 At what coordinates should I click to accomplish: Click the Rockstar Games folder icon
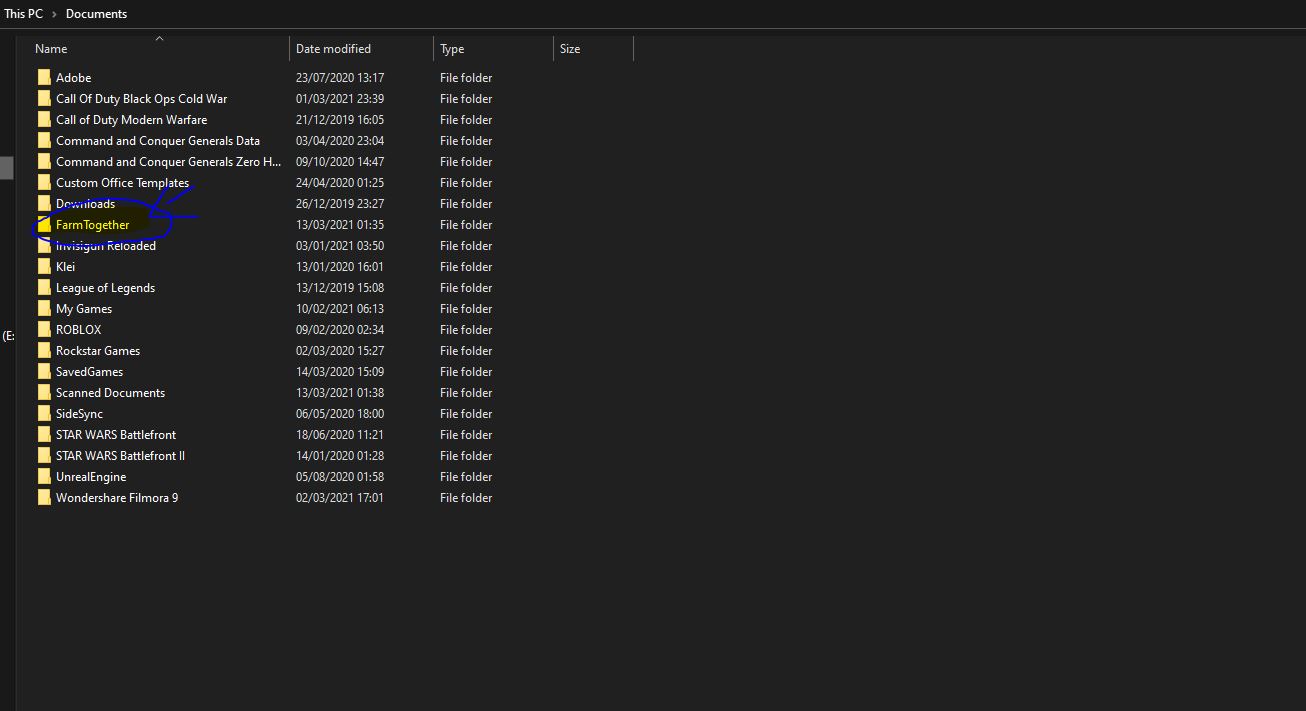(44, 351)
